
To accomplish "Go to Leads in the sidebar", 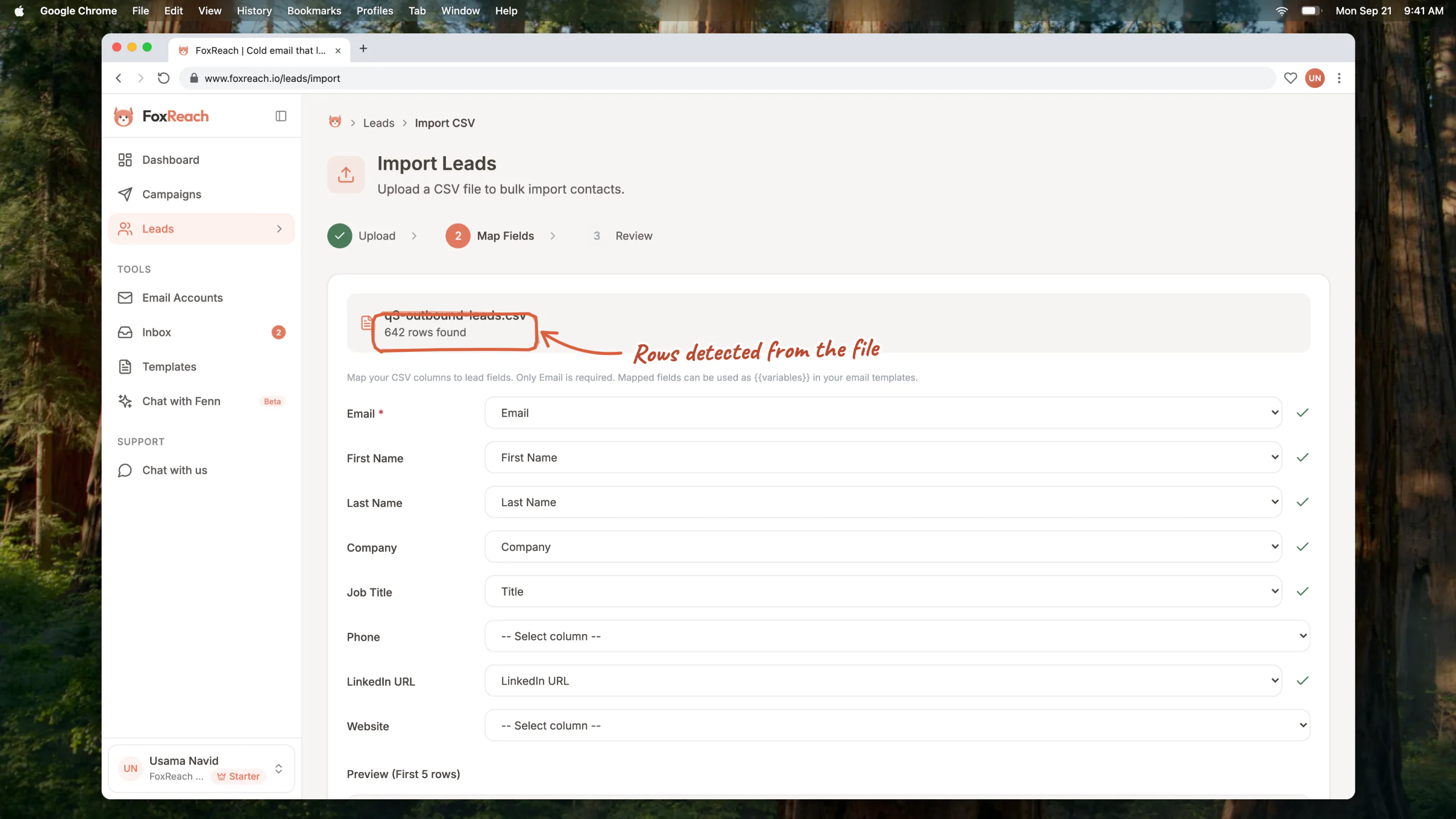I will [201, 229].
